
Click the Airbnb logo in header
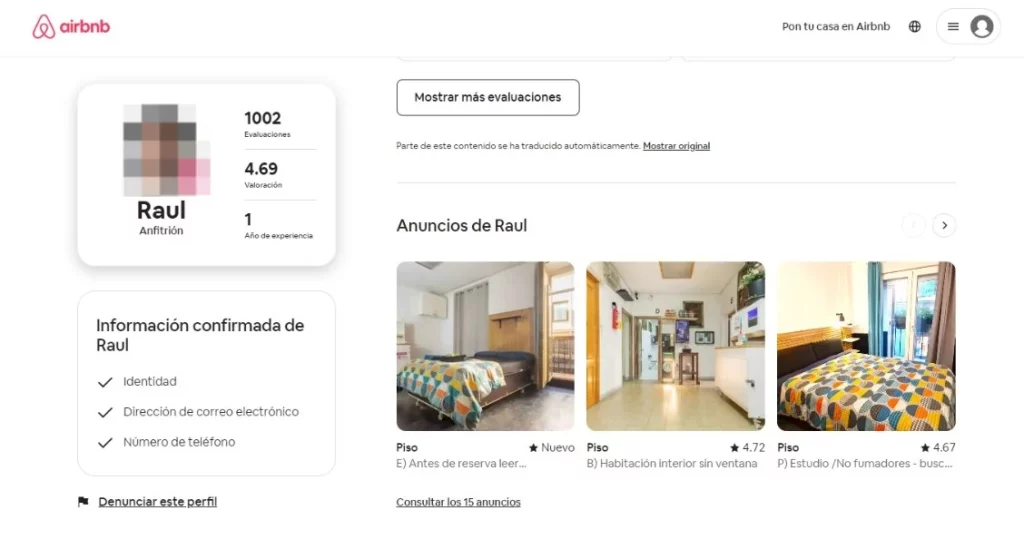click(x=71, y=27)
